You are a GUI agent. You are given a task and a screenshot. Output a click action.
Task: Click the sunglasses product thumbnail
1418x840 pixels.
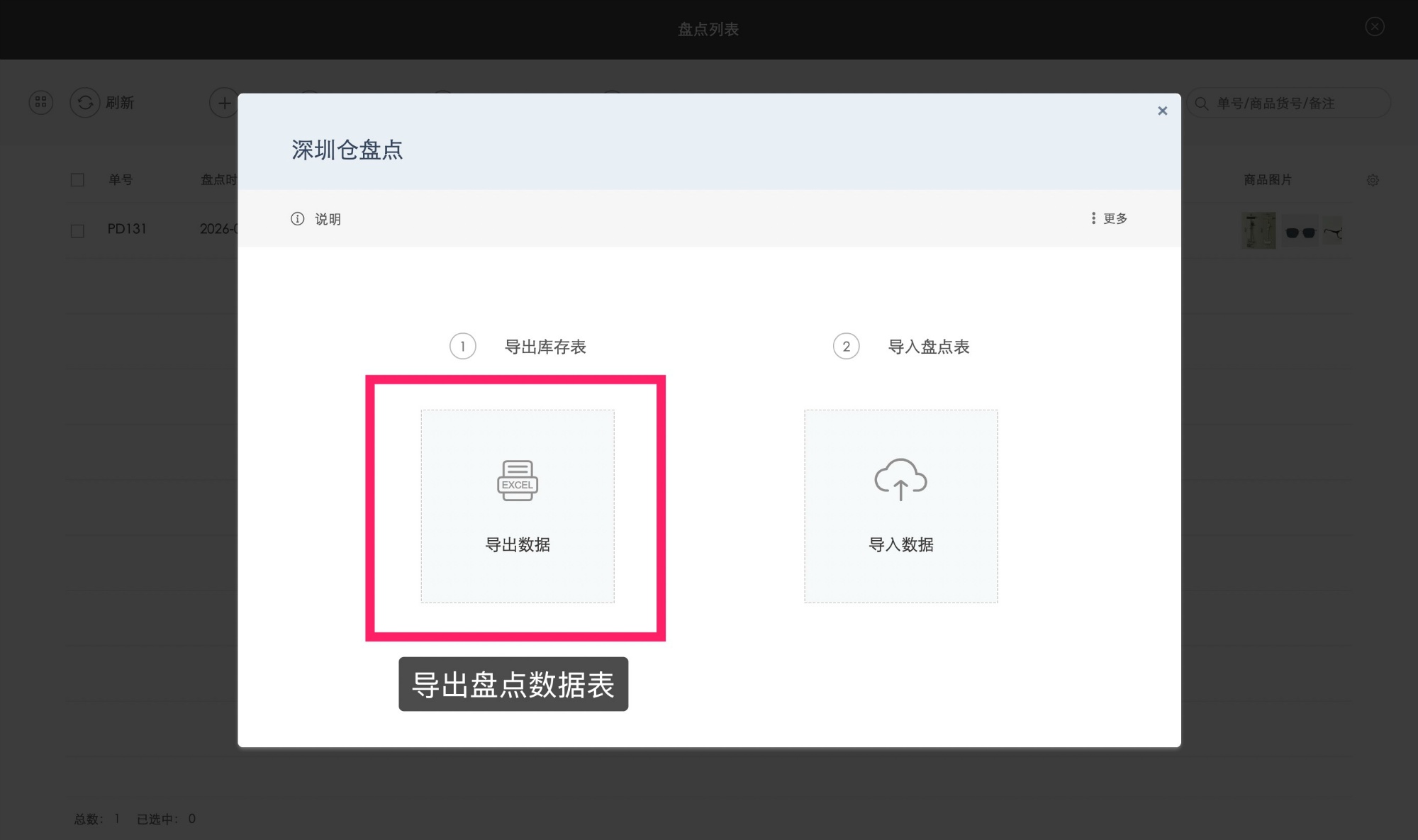coord(1301,230)
